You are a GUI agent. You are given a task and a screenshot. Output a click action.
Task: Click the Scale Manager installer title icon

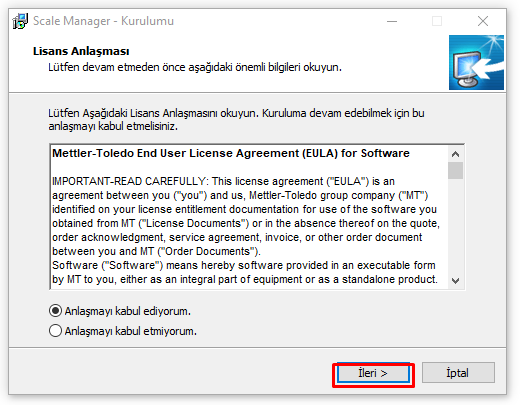[20, 21]
